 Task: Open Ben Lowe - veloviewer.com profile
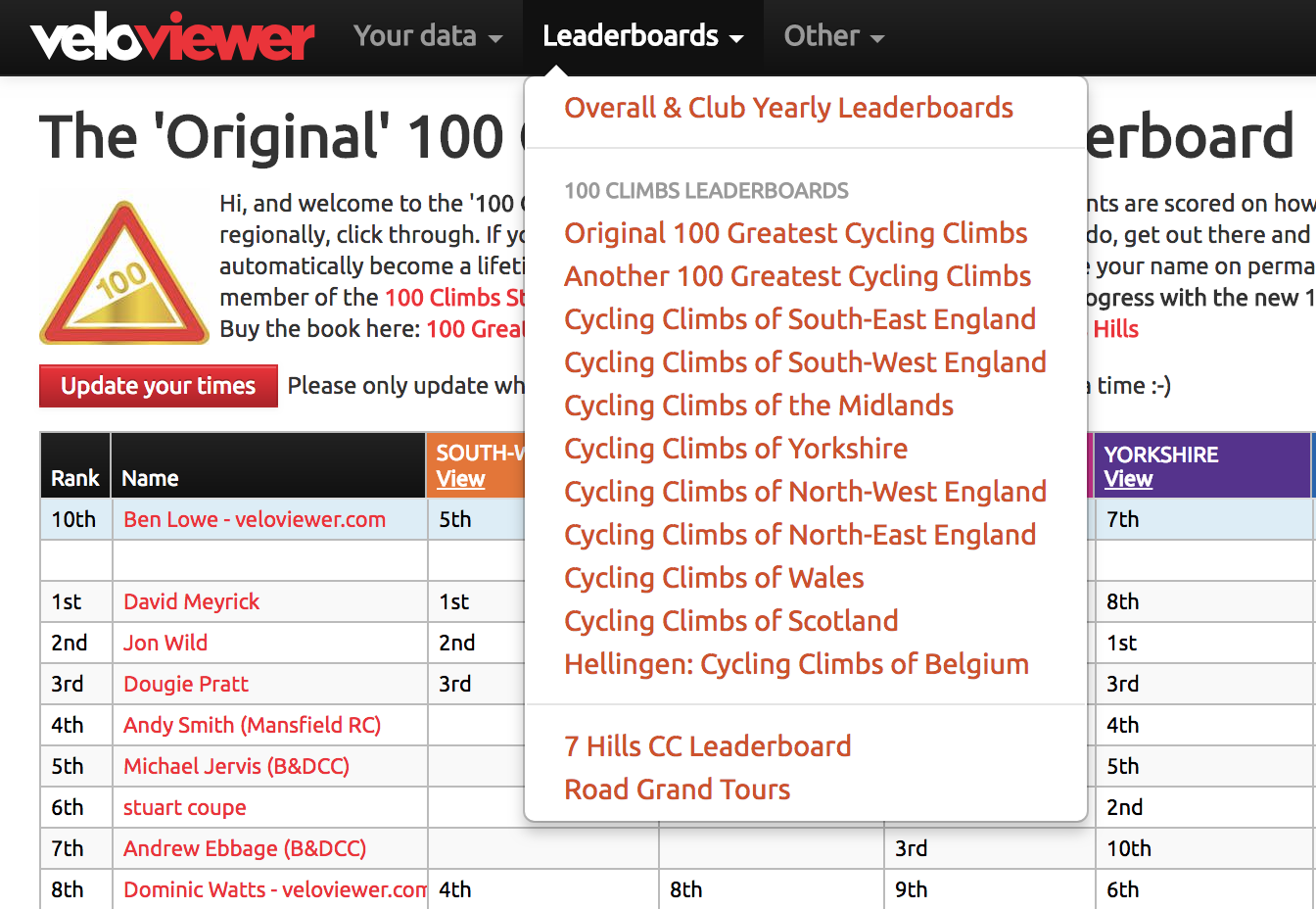click(255, 520)
